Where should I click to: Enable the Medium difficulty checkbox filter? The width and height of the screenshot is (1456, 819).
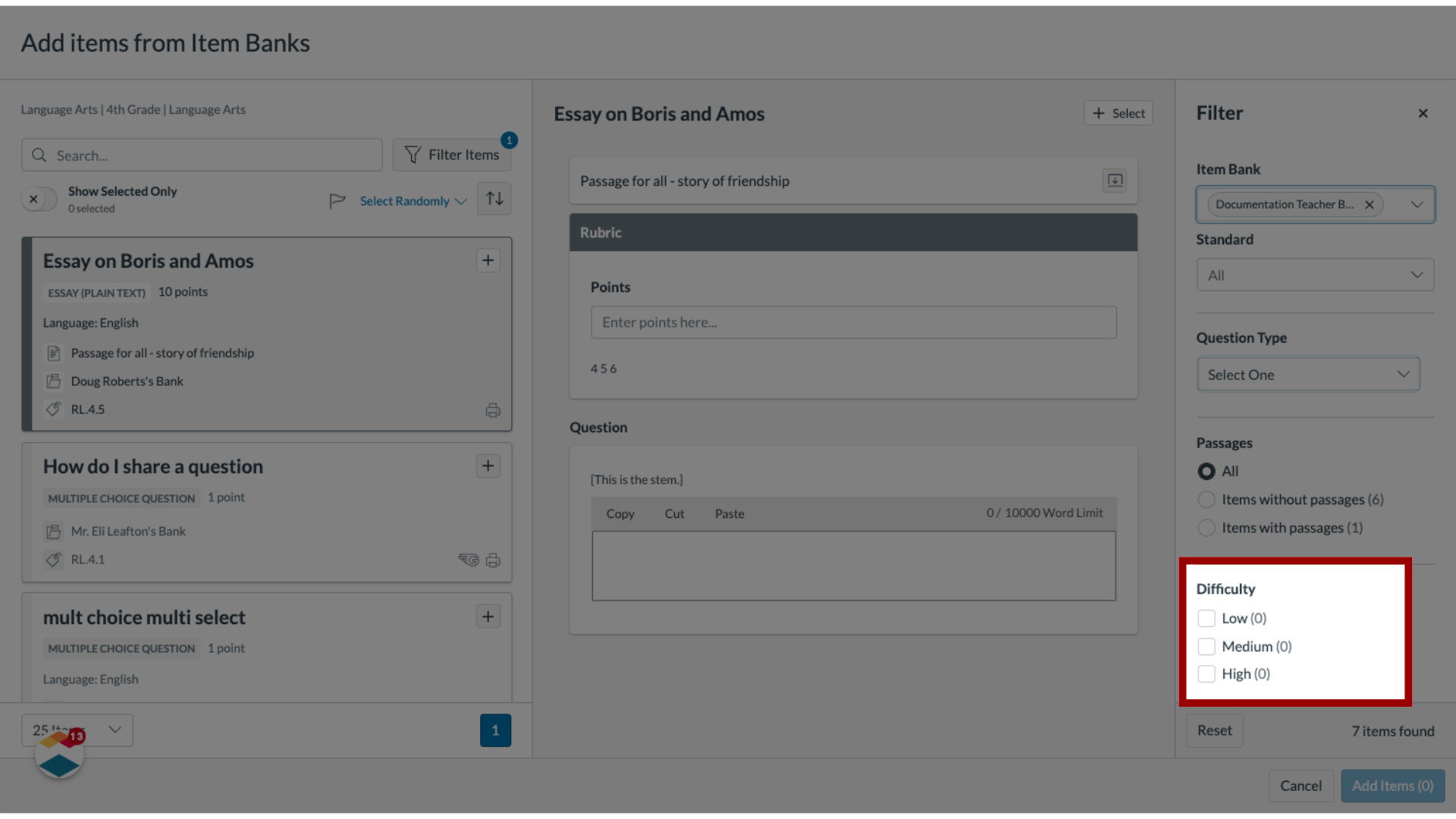click(x=1206, y=646)
